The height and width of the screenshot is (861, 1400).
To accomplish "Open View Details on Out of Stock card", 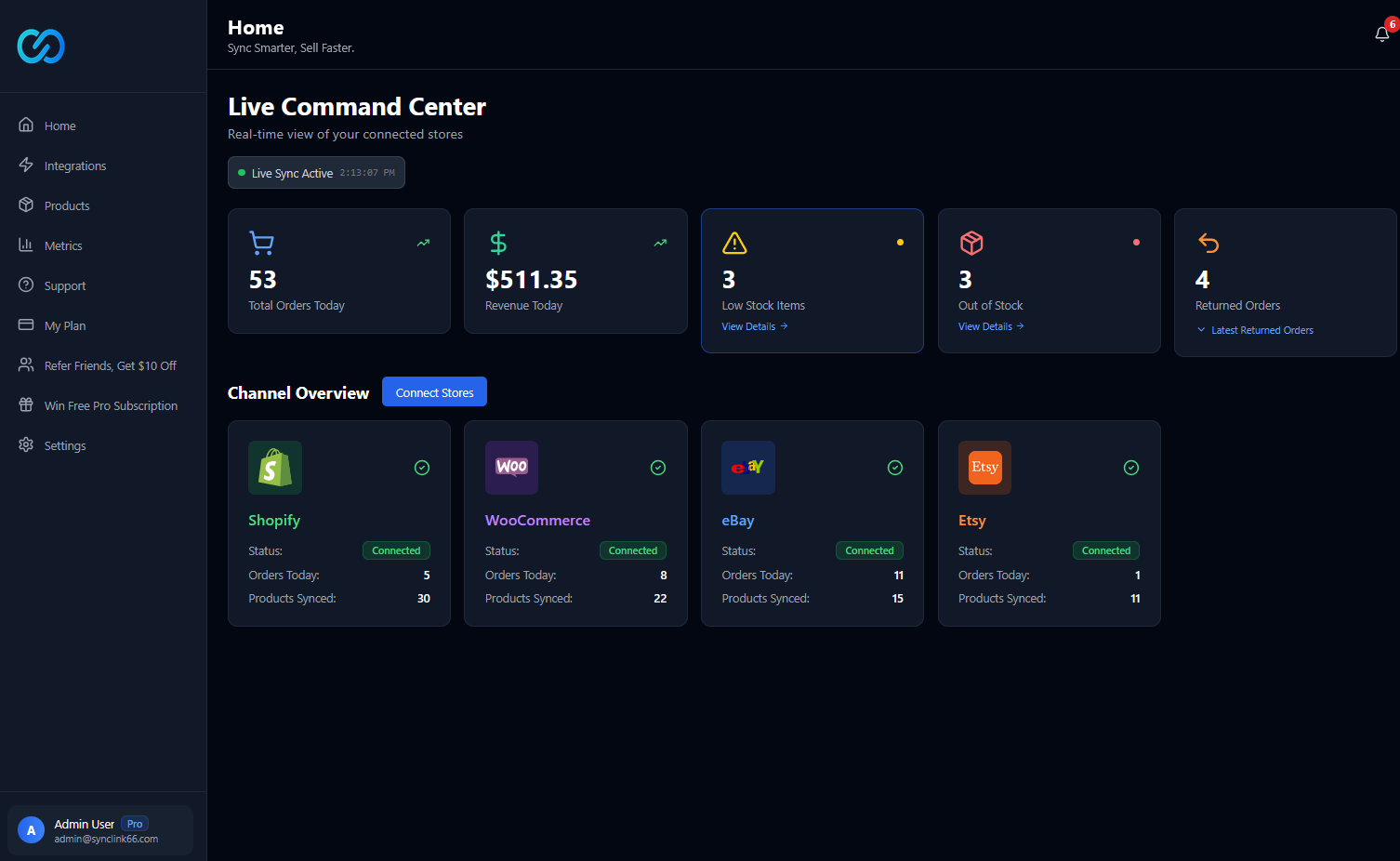I will pos(990,326).
